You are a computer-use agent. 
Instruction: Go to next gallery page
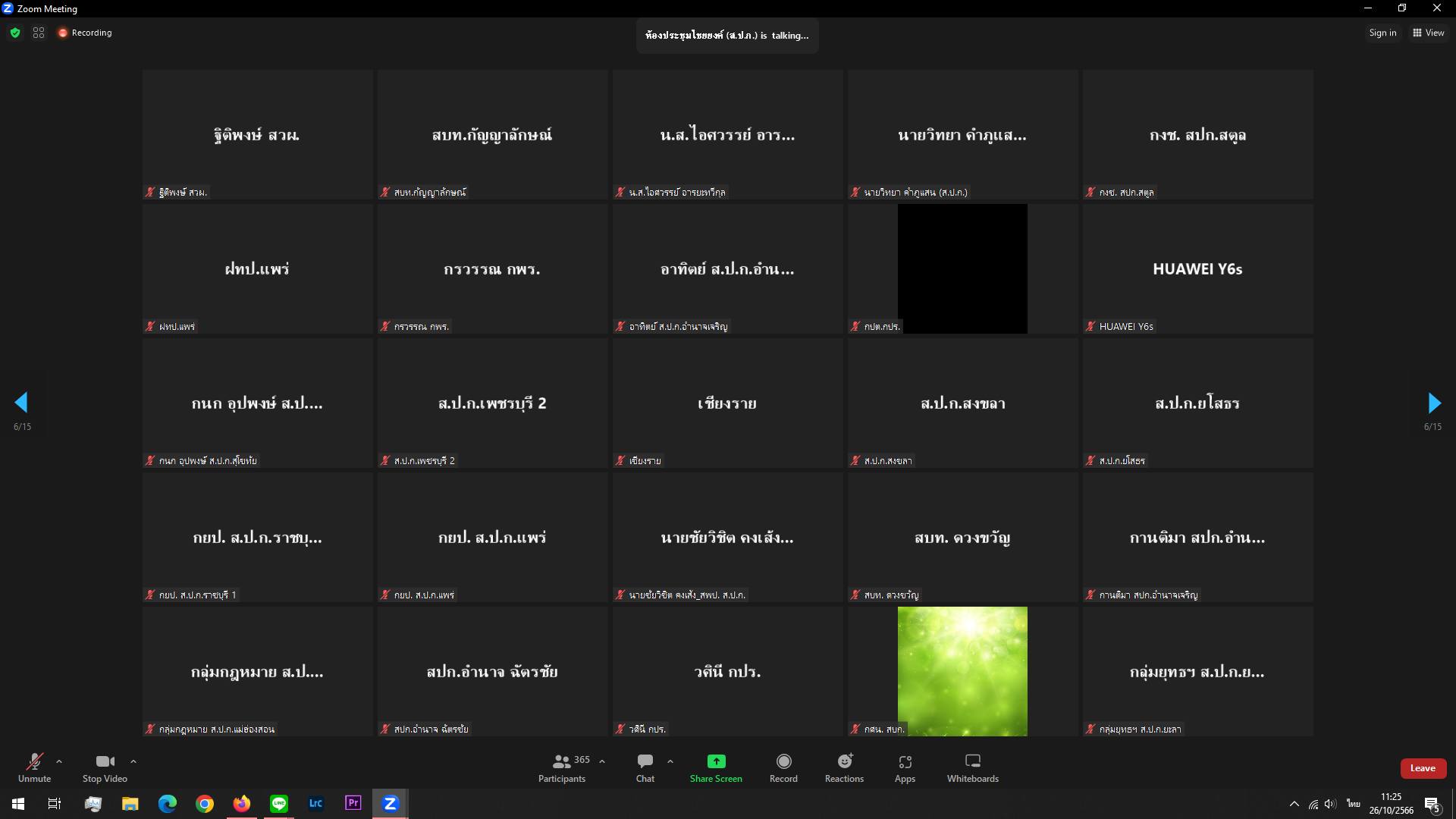tap(1434, 402)
